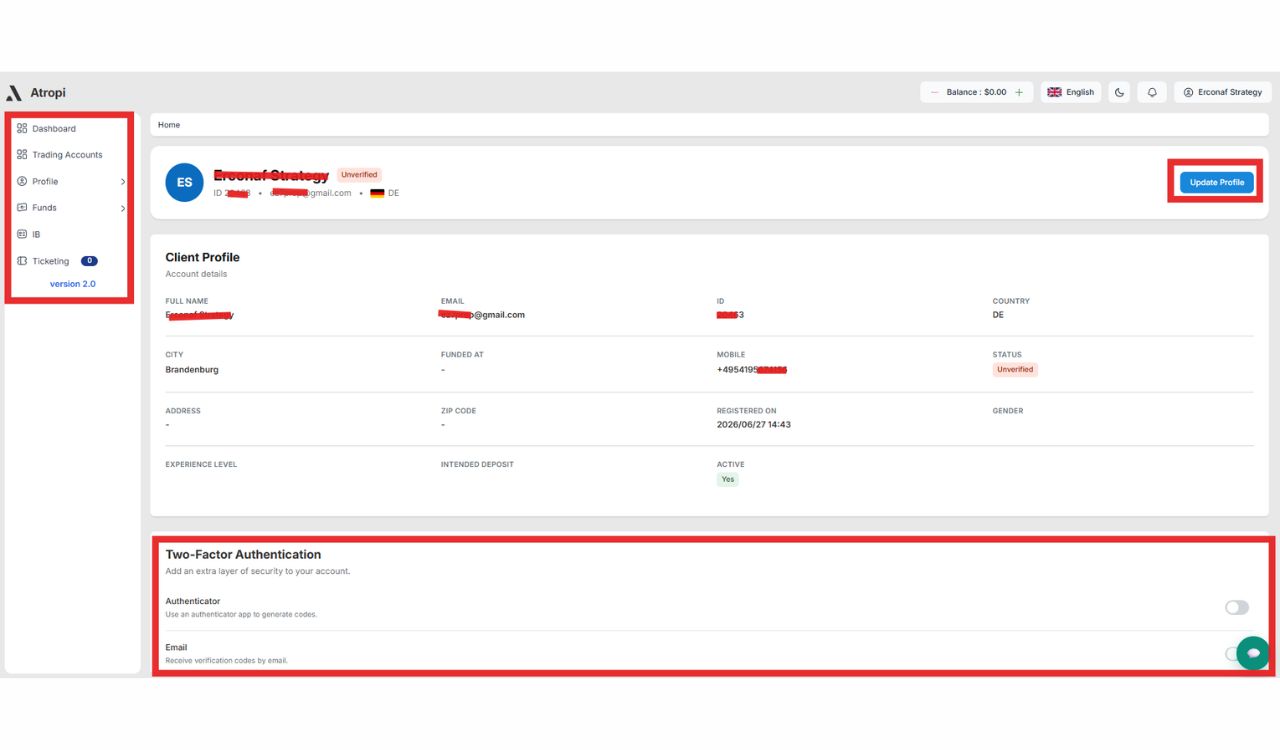Click the Client Profile heading
The image size is (1280, 750).
[203, 257]
